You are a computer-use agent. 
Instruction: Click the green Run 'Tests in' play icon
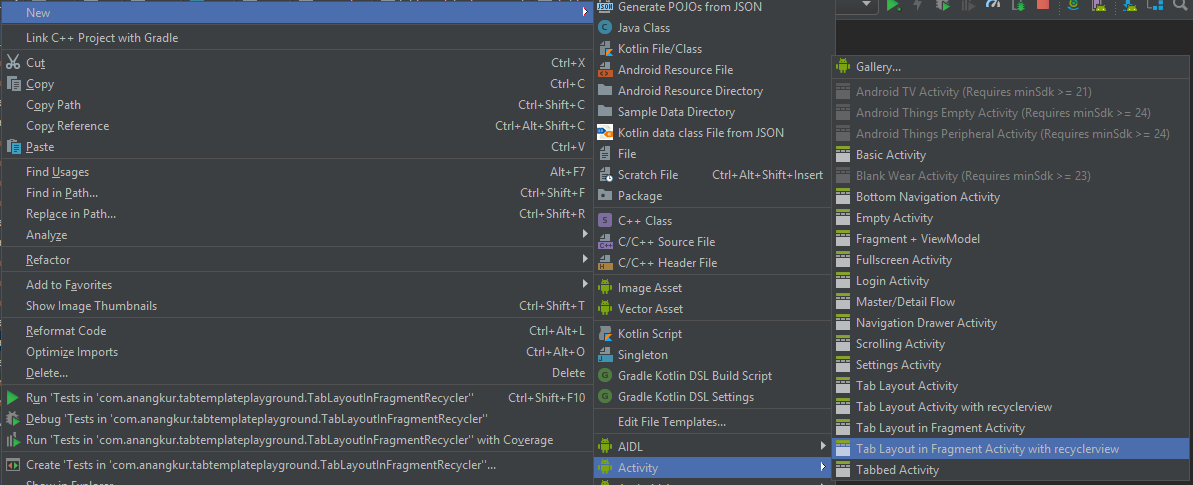pyautogui.click(x=12, y=397)
